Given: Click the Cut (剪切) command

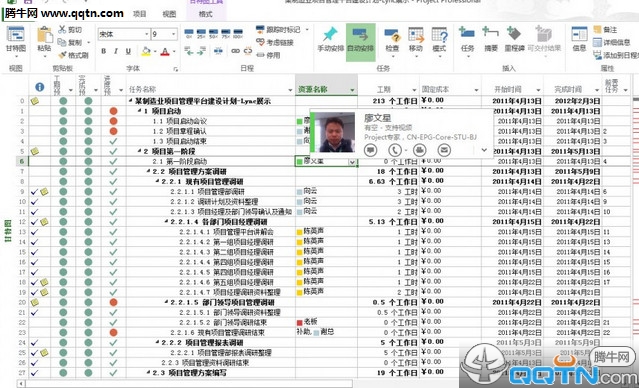Looking at the screenshot, I should point(70,29).
